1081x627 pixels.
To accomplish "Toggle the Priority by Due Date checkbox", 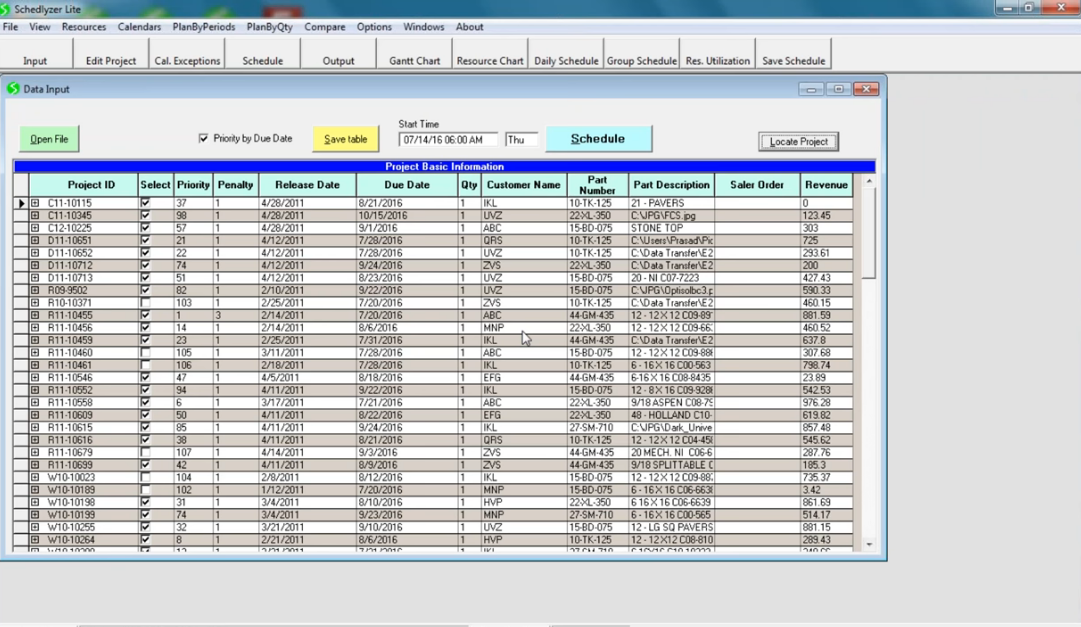I will tap(204, 139).
